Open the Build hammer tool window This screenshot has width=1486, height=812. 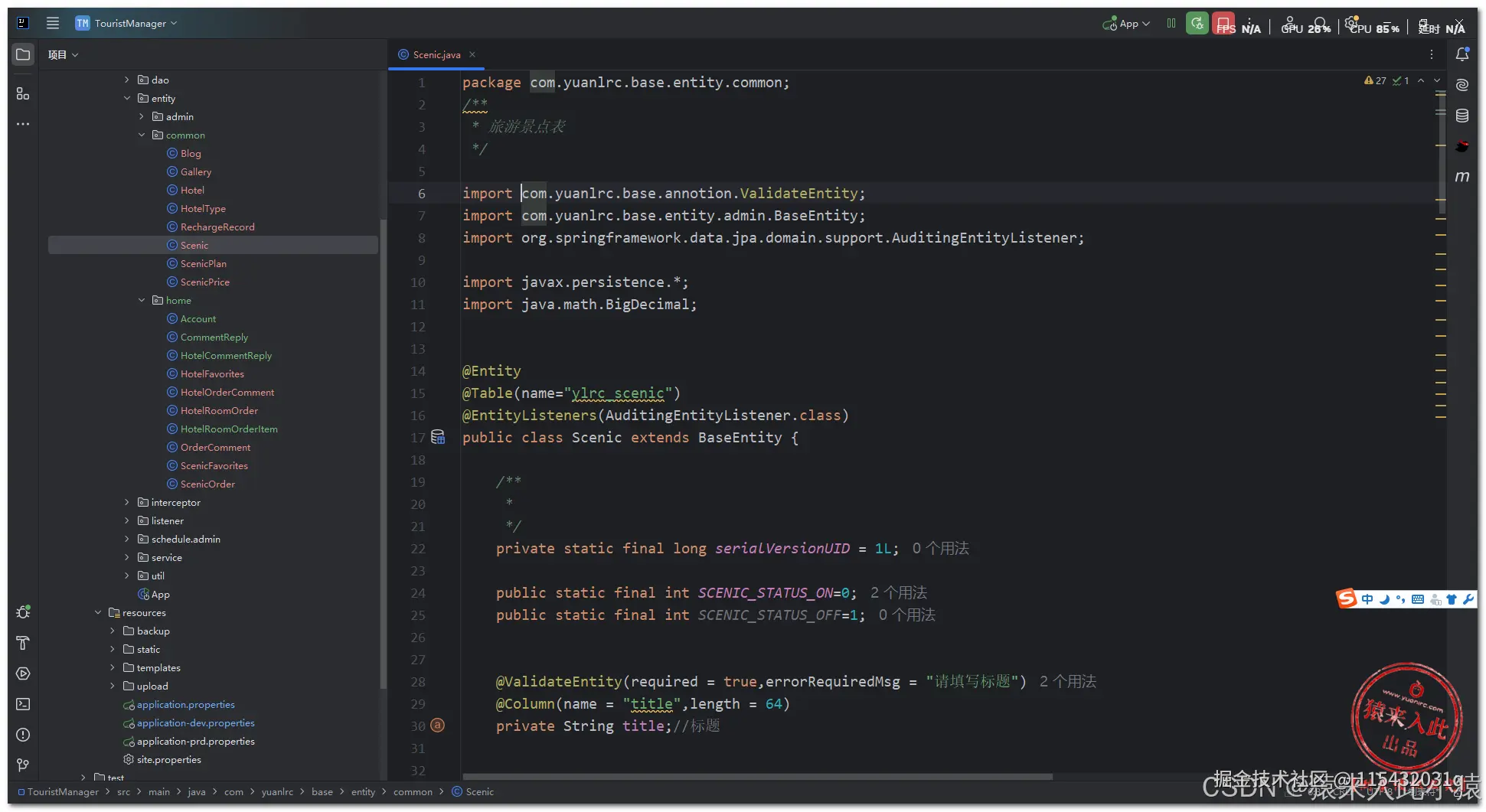23,643
